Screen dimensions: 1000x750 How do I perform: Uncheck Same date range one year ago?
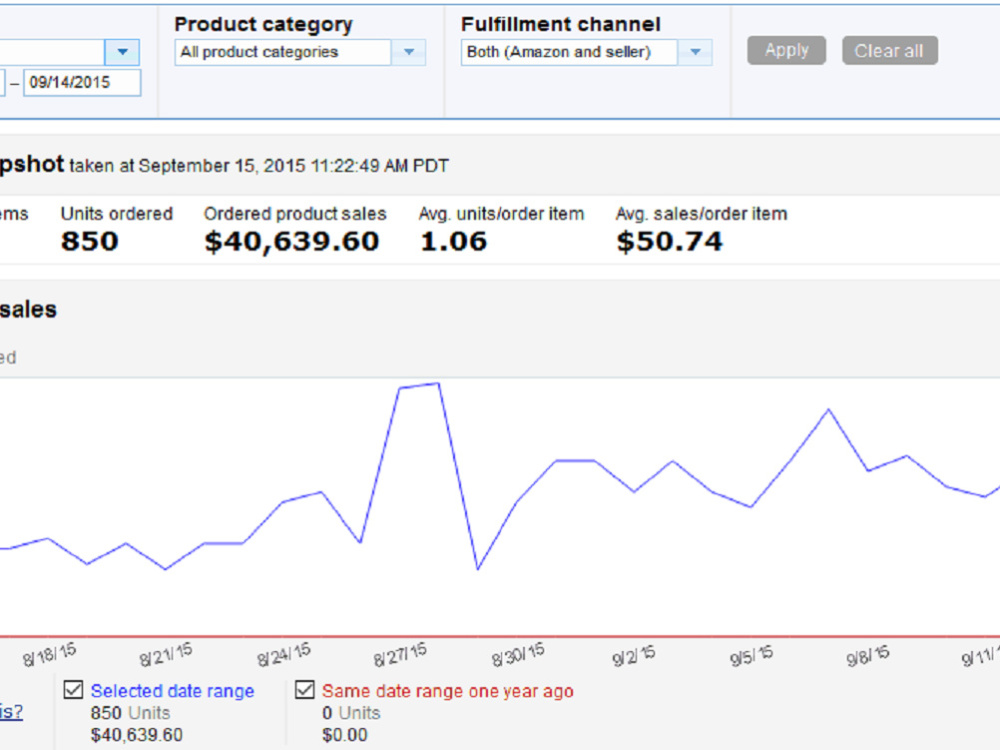coord(305,690)
